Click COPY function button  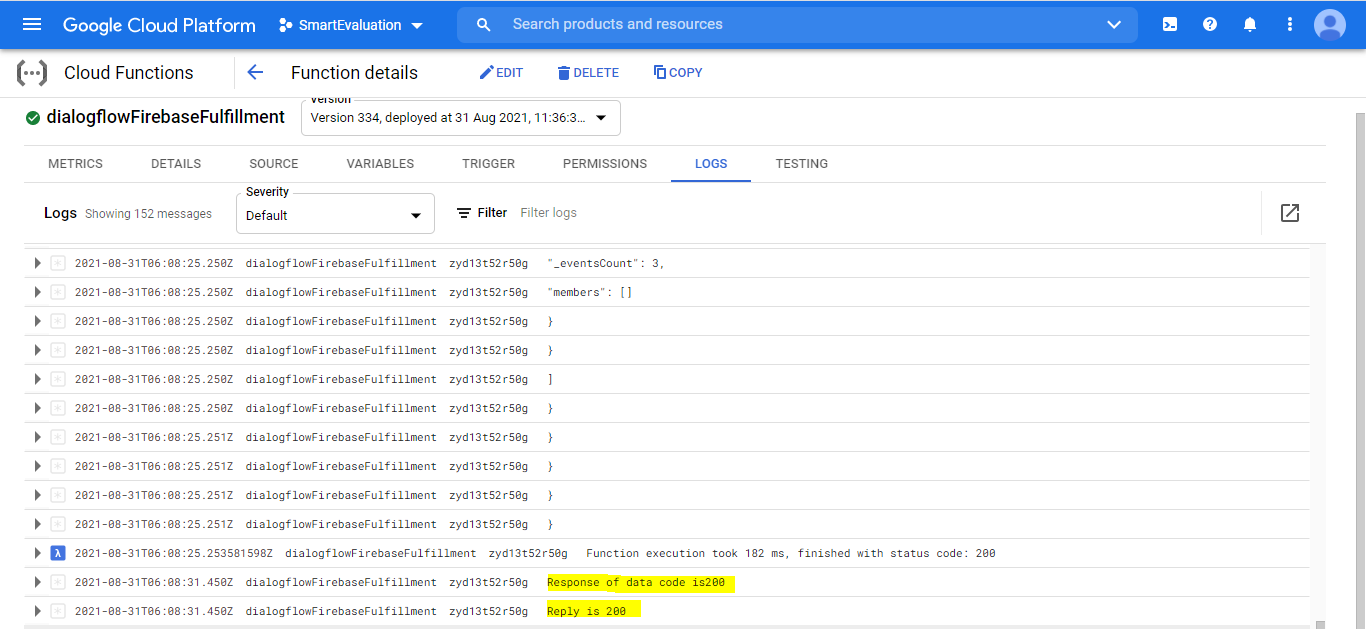pos(678,72)
